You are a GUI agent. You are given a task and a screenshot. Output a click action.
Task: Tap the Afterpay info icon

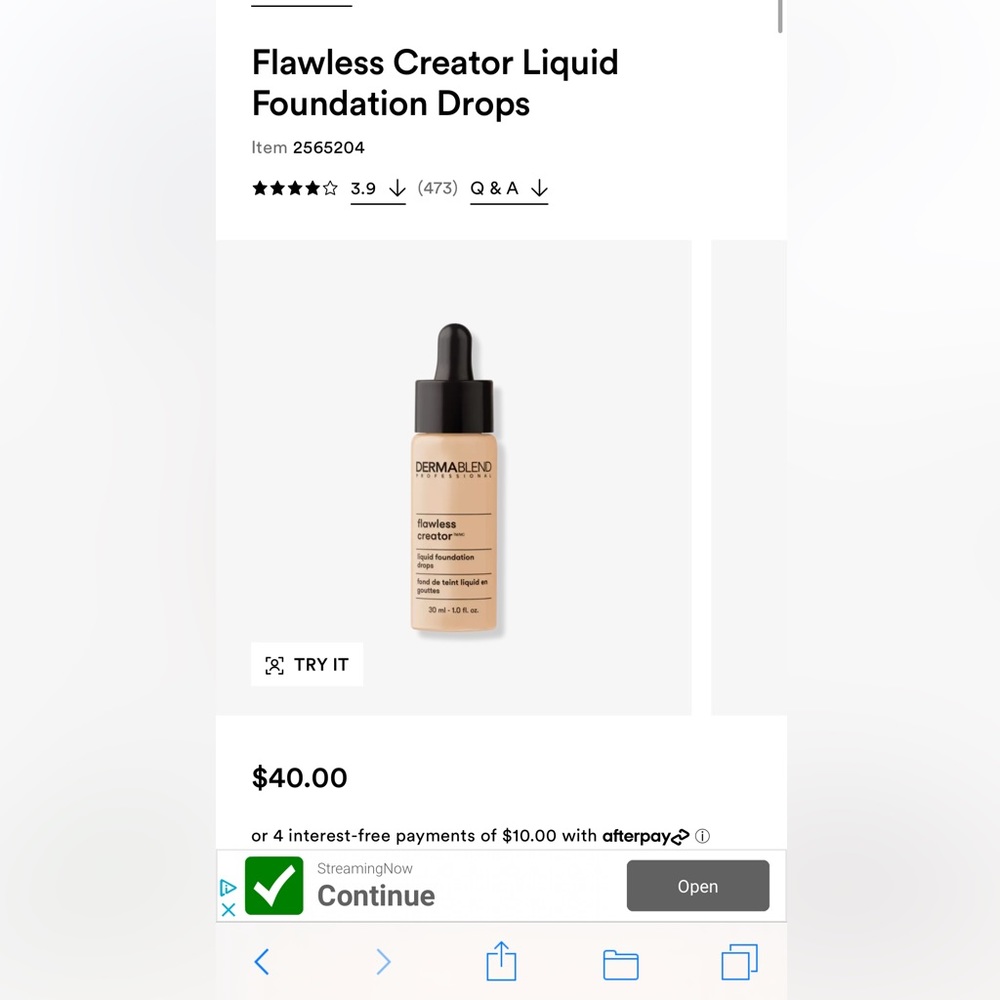704,836
